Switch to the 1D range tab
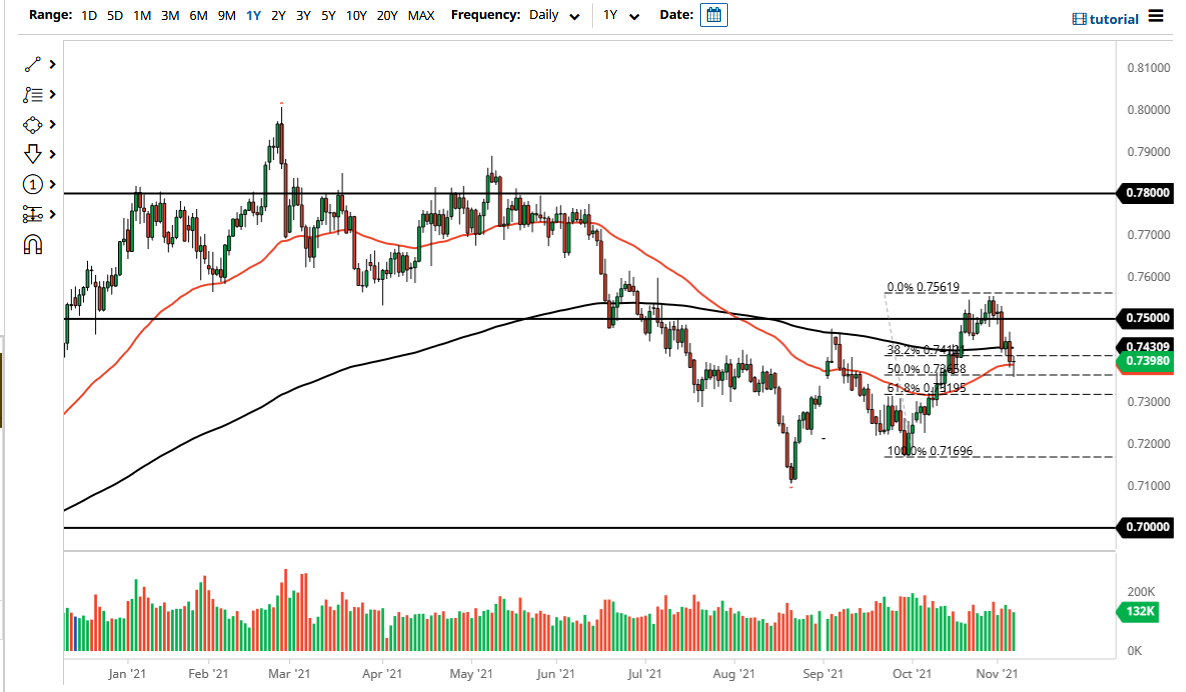 pyautogui.click(x=88, y=15)
